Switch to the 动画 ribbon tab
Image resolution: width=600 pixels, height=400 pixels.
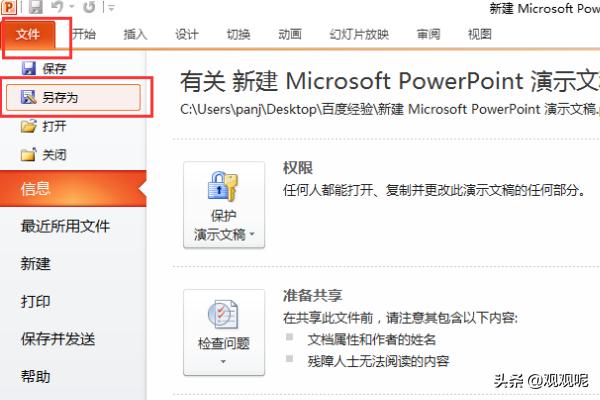(290, 34)
